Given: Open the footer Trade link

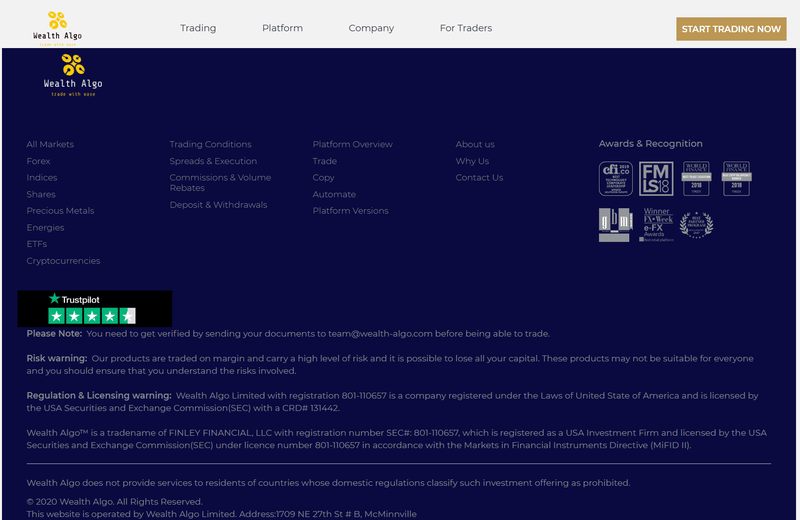Looking at the screenshot, I should pos(324,161).
